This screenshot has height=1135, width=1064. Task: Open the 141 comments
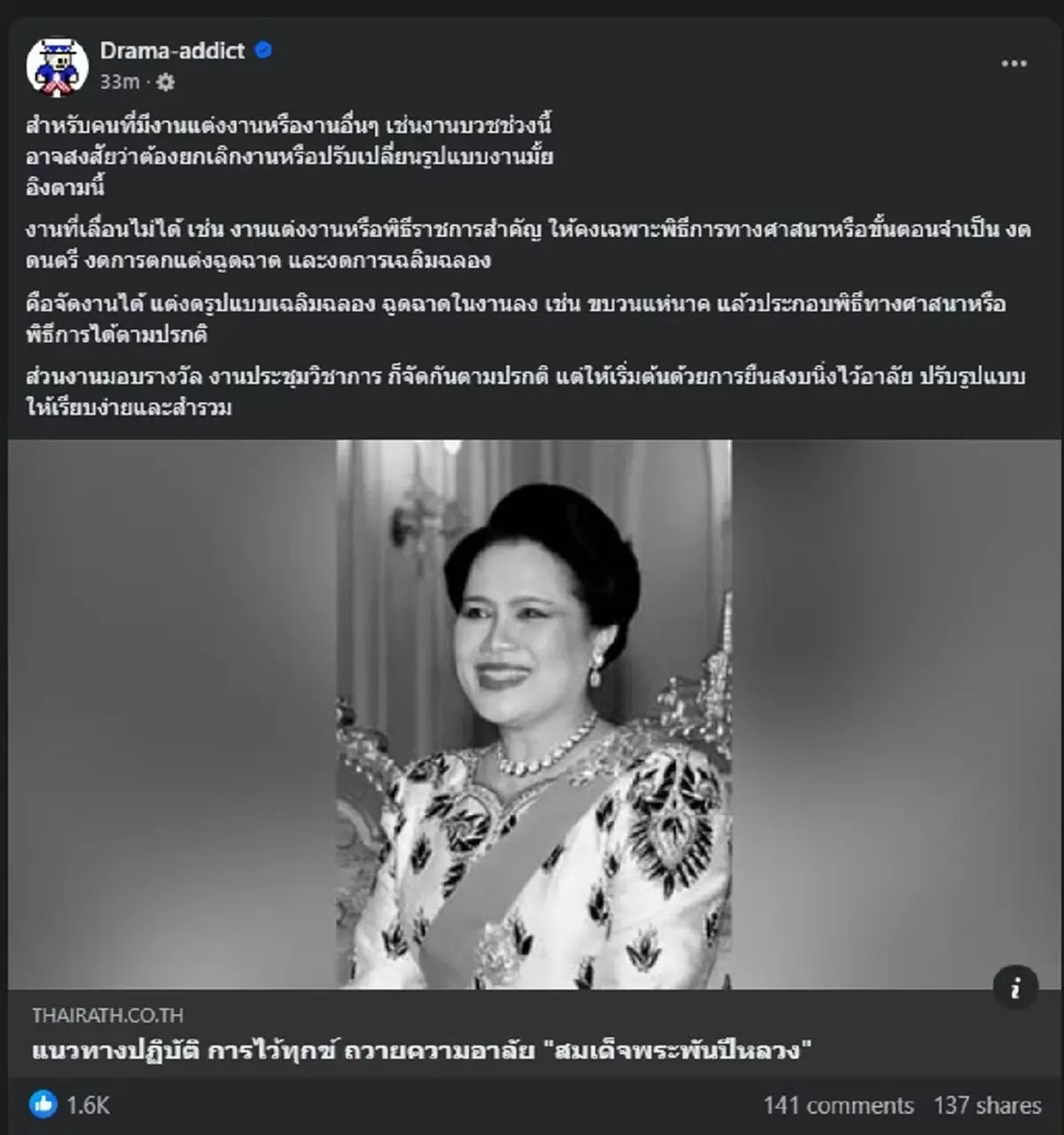(x=838, y=1105)
